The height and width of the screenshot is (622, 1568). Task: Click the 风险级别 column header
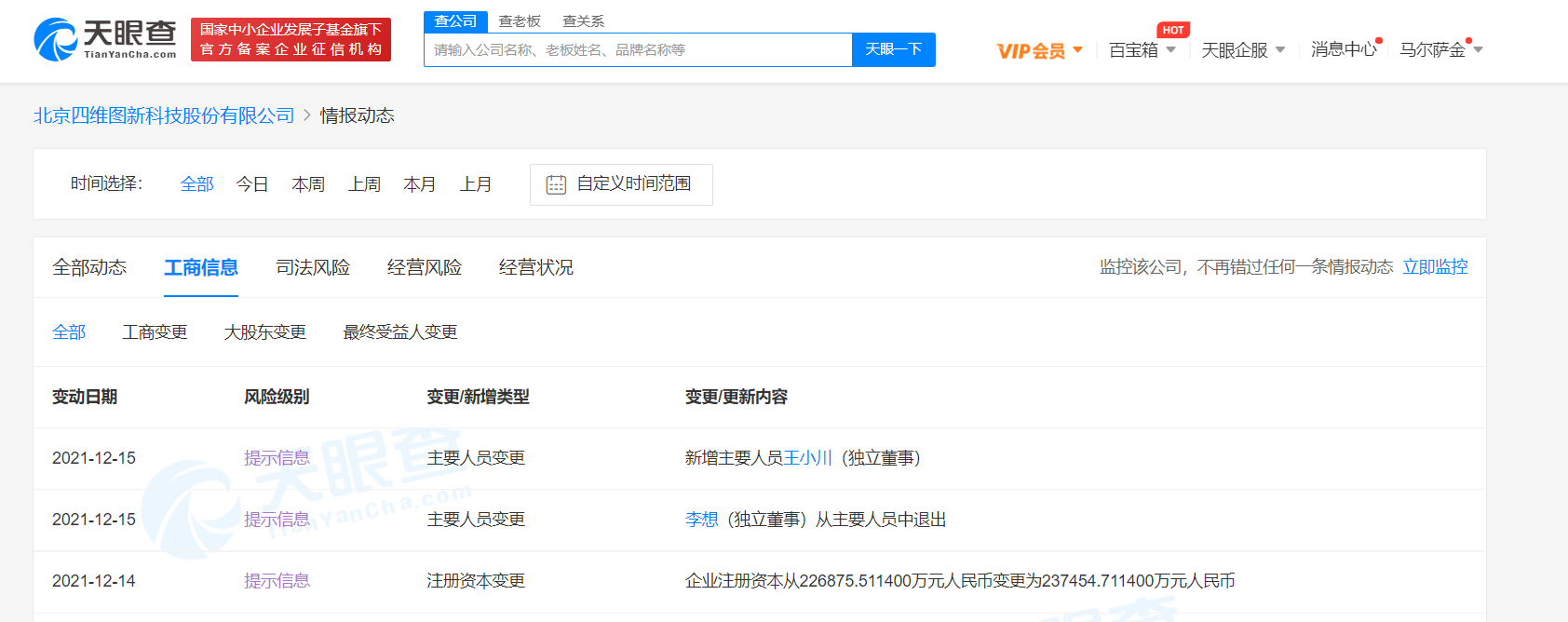coord(277,397)
